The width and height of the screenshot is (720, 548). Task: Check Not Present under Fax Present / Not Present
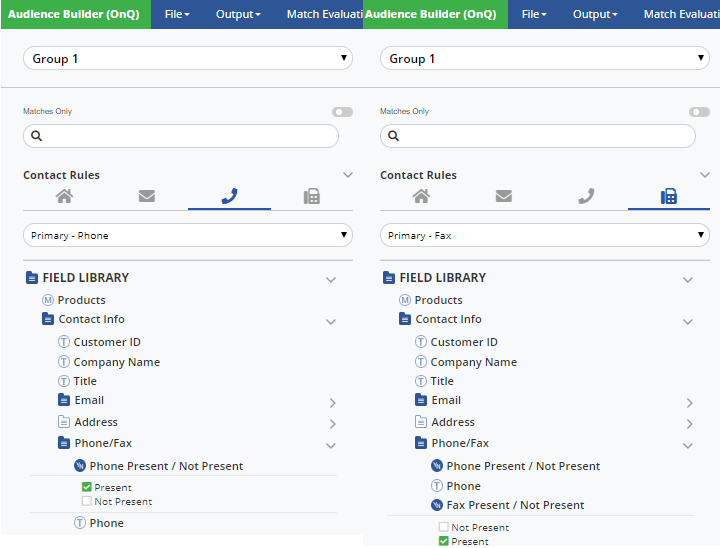[x=444, y=527]
